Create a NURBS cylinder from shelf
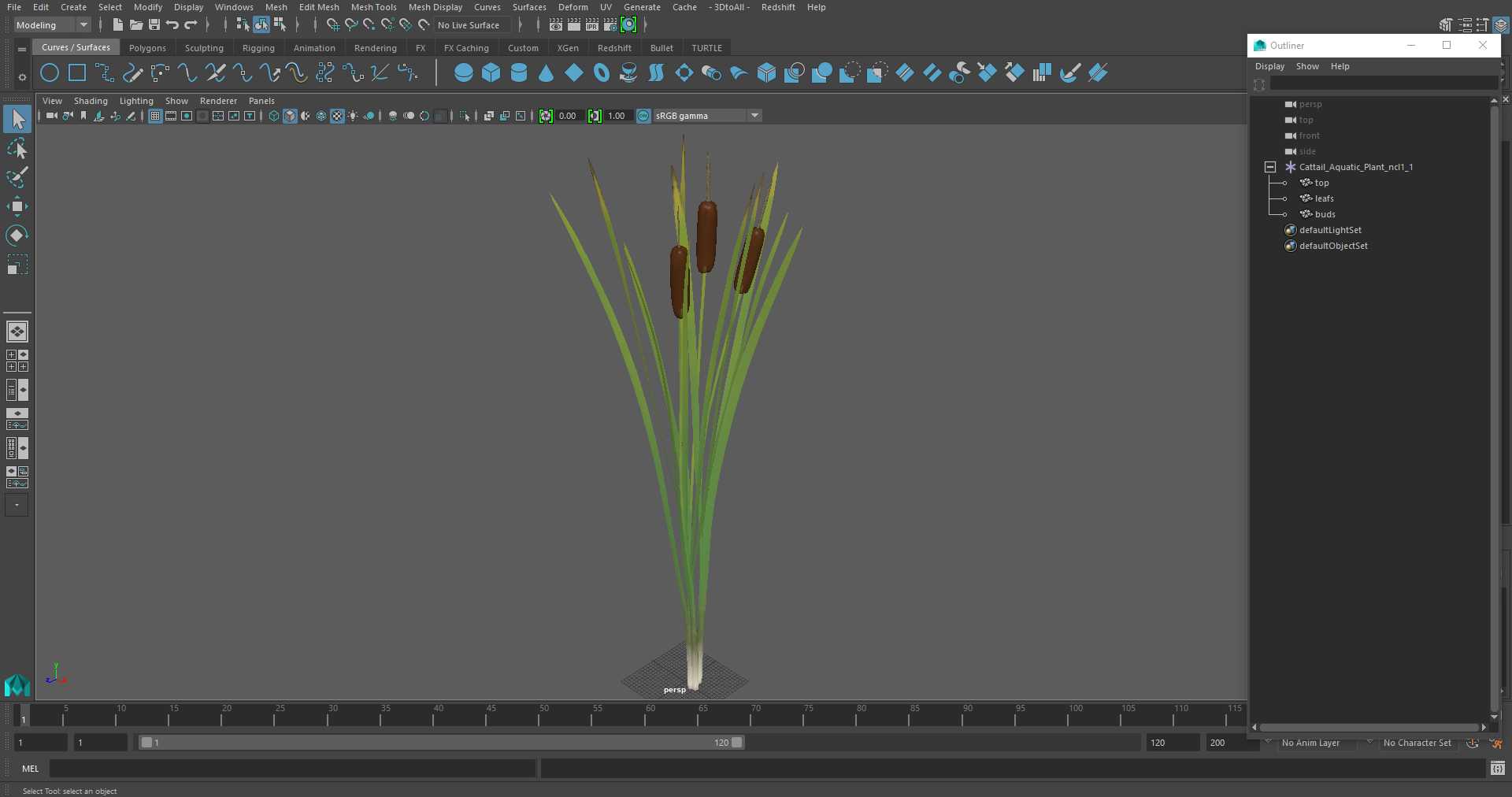 coord(519,73)
